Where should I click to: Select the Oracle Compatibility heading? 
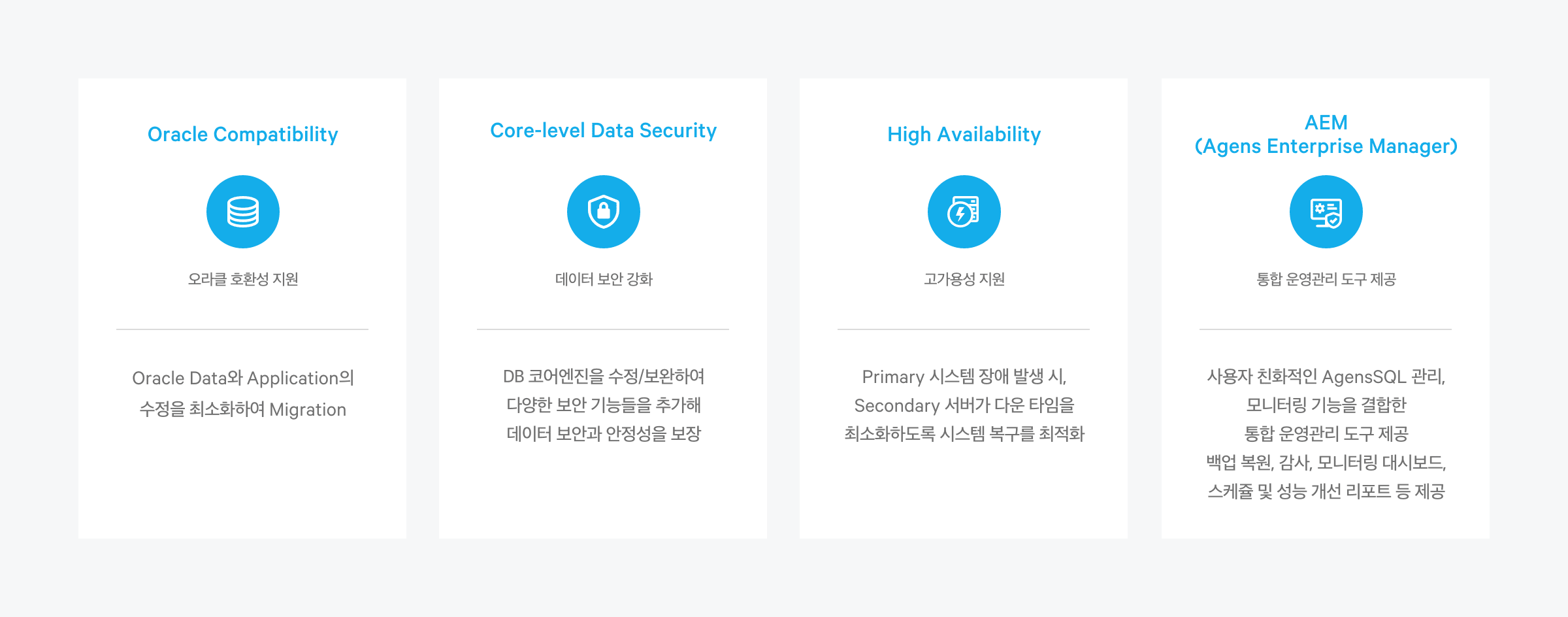243,134
